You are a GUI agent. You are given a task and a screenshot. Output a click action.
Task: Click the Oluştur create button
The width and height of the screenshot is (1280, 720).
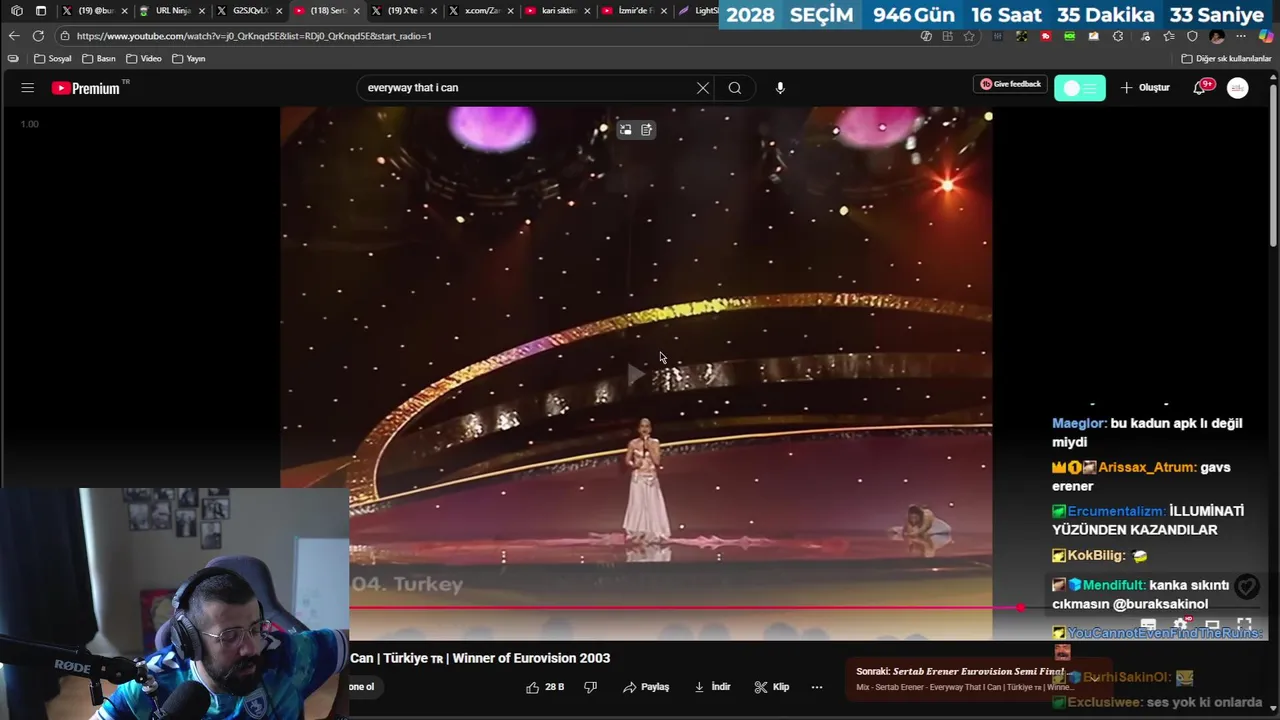[1145, 88]
